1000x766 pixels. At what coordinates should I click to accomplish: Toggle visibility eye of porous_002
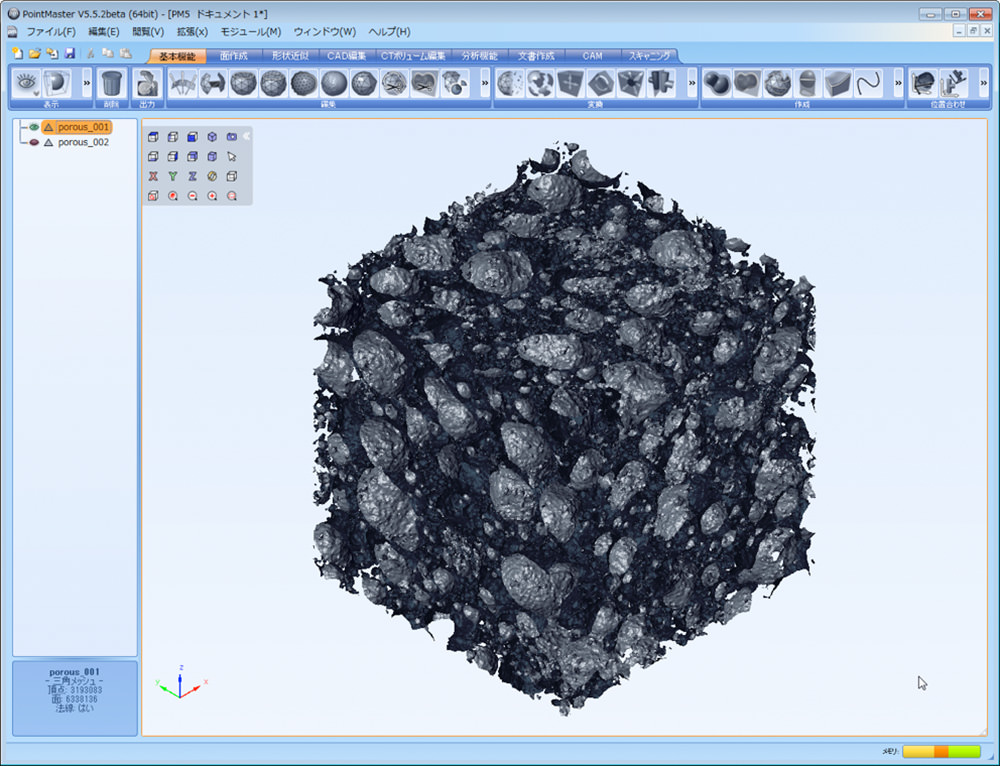34,142
